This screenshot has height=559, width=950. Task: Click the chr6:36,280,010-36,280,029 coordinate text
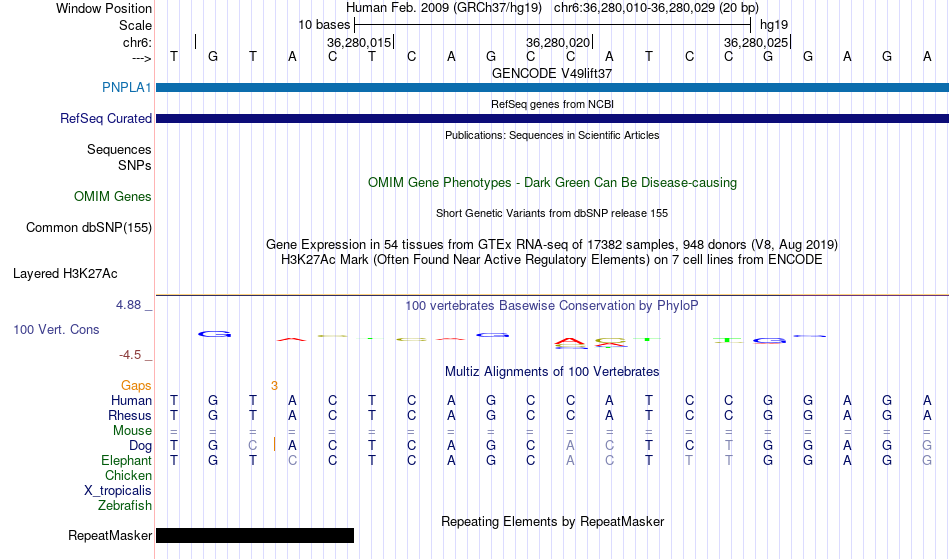point(656,8)
